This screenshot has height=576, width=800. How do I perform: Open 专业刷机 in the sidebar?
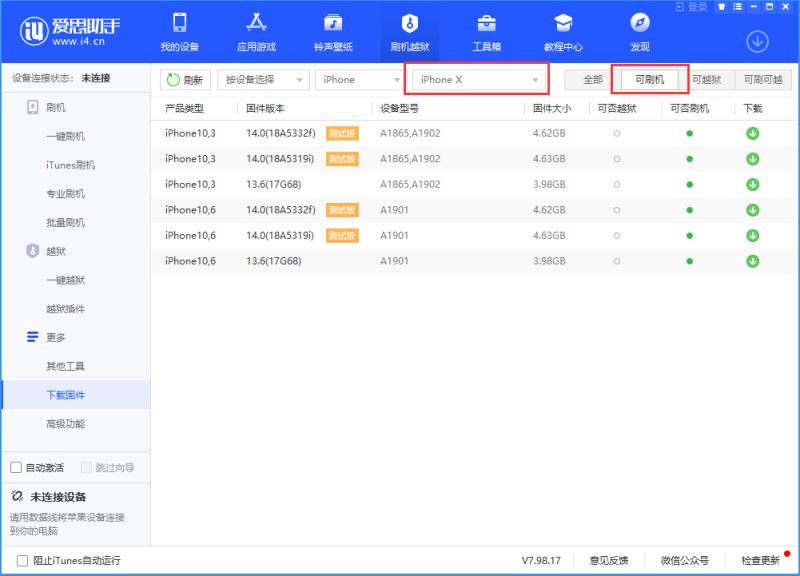tap(65, 193)
